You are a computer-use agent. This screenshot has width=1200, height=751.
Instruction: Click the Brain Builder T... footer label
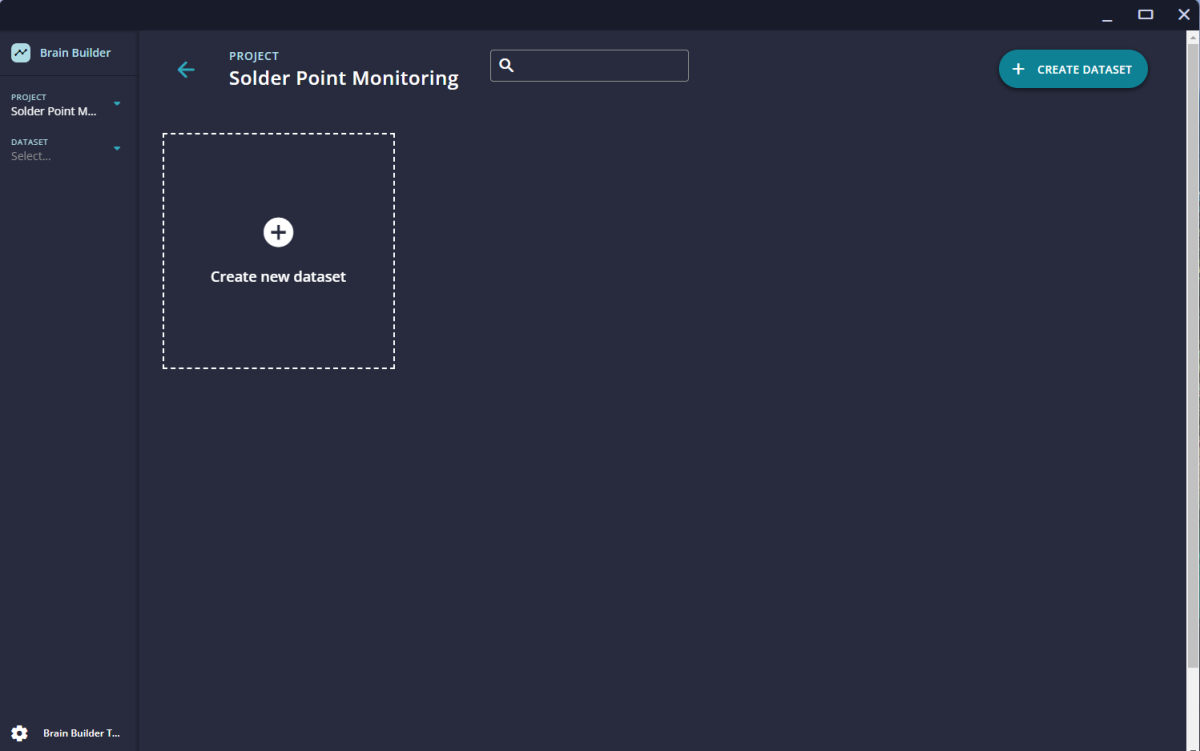click(81, 733)
